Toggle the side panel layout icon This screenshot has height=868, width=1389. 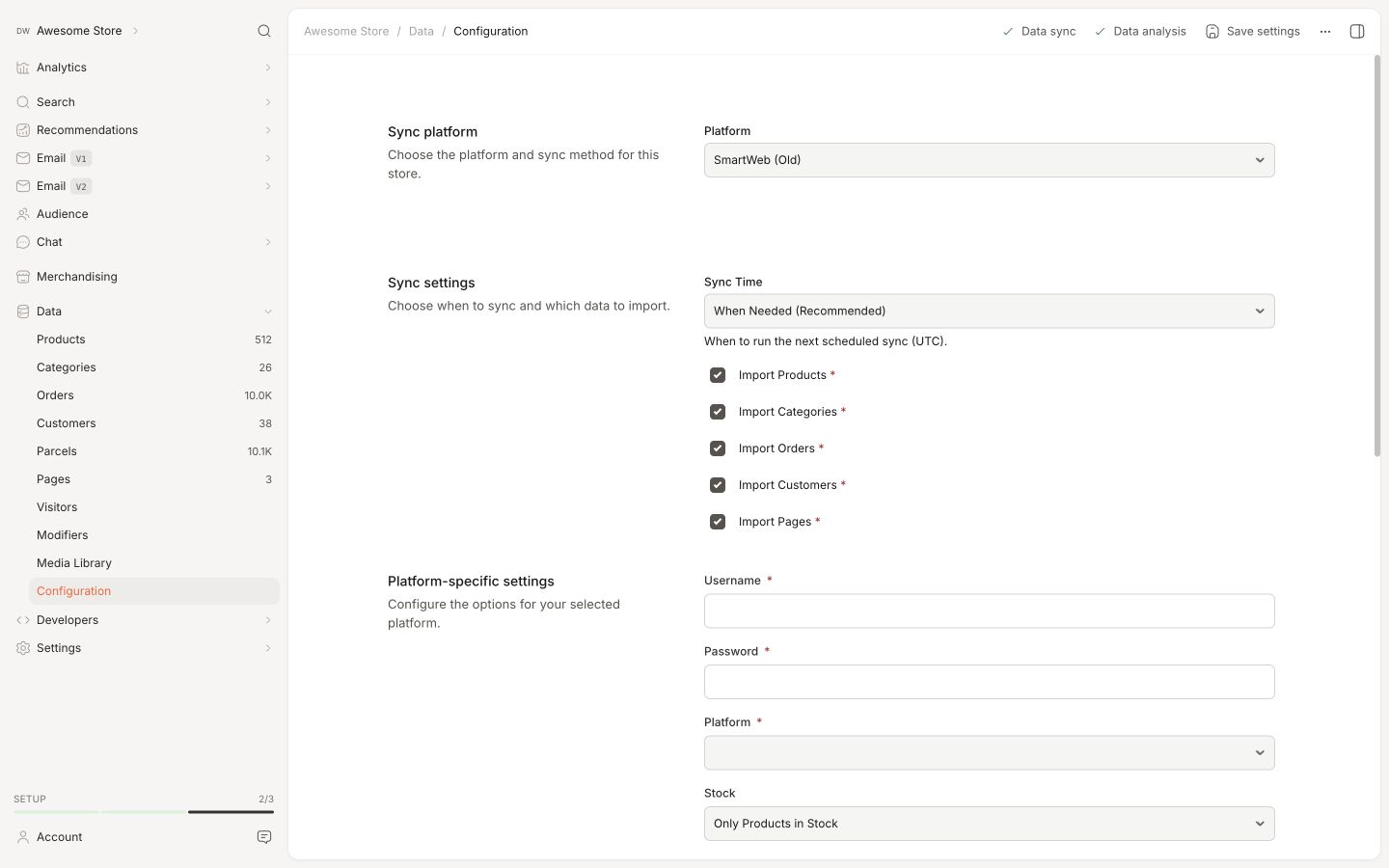tap(1357, 32)
